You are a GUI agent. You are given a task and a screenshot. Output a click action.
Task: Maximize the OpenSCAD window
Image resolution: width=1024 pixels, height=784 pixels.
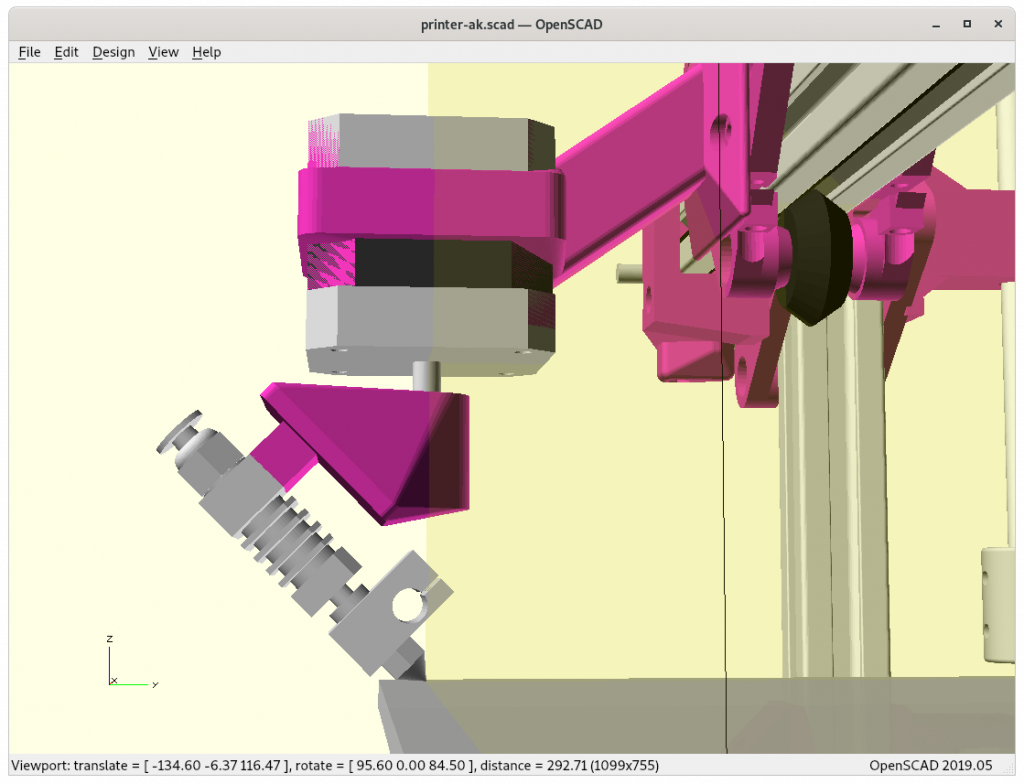click(x=967, y=24)
